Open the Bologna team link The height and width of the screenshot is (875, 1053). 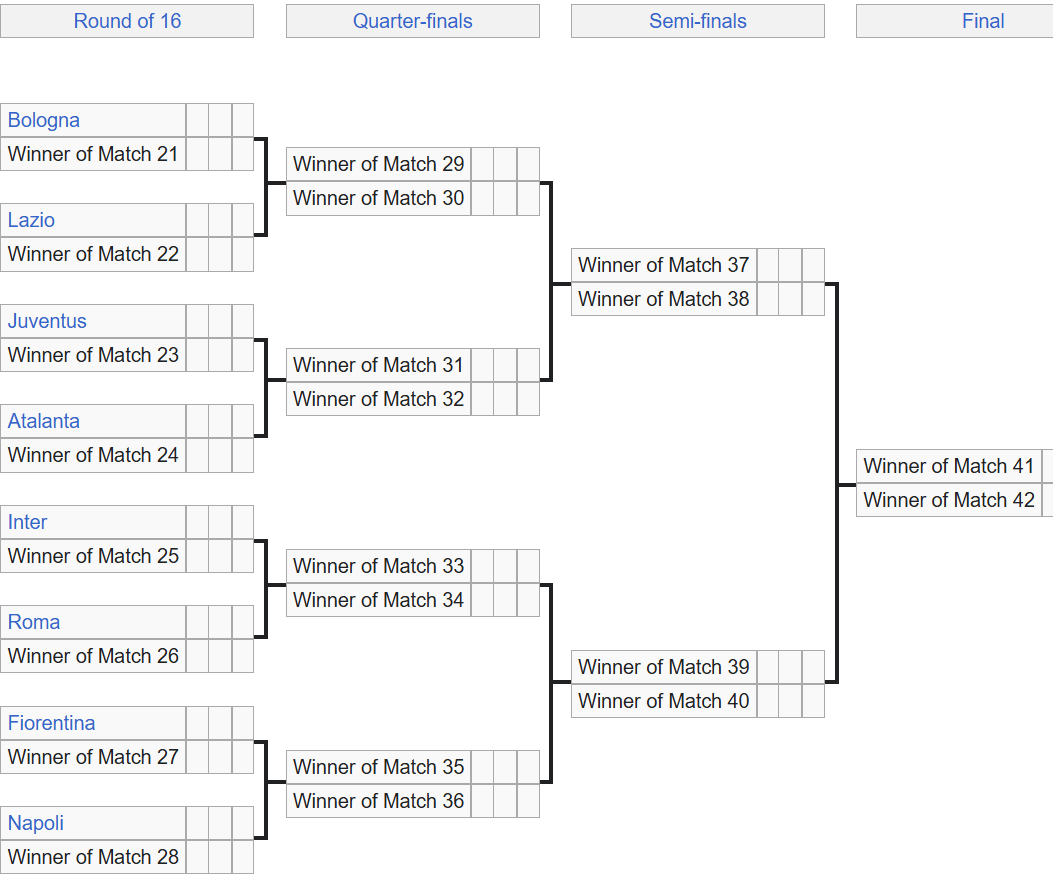pos(44,120)
